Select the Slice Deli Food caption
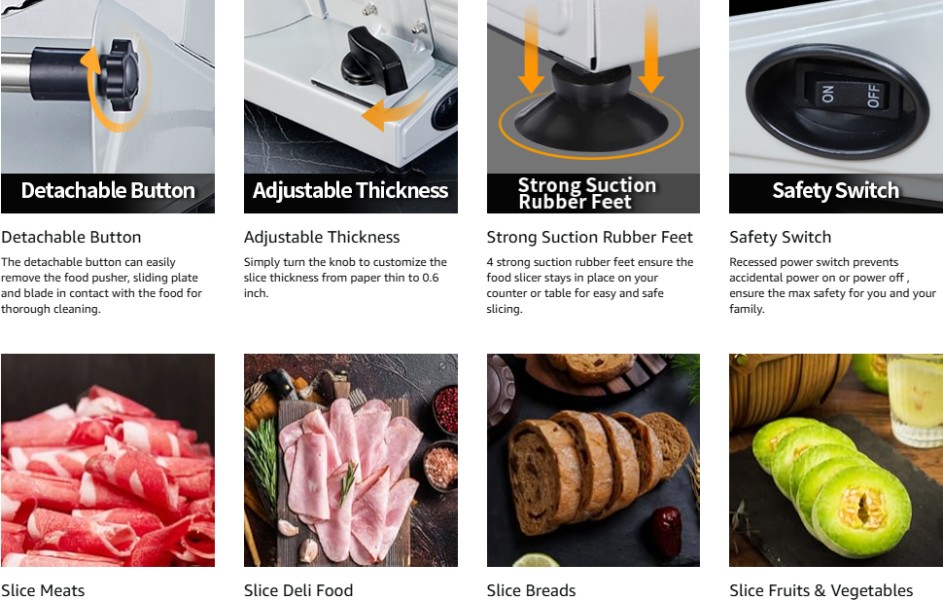The width and height of the screenshot is (943, 600). click(298, 590)
